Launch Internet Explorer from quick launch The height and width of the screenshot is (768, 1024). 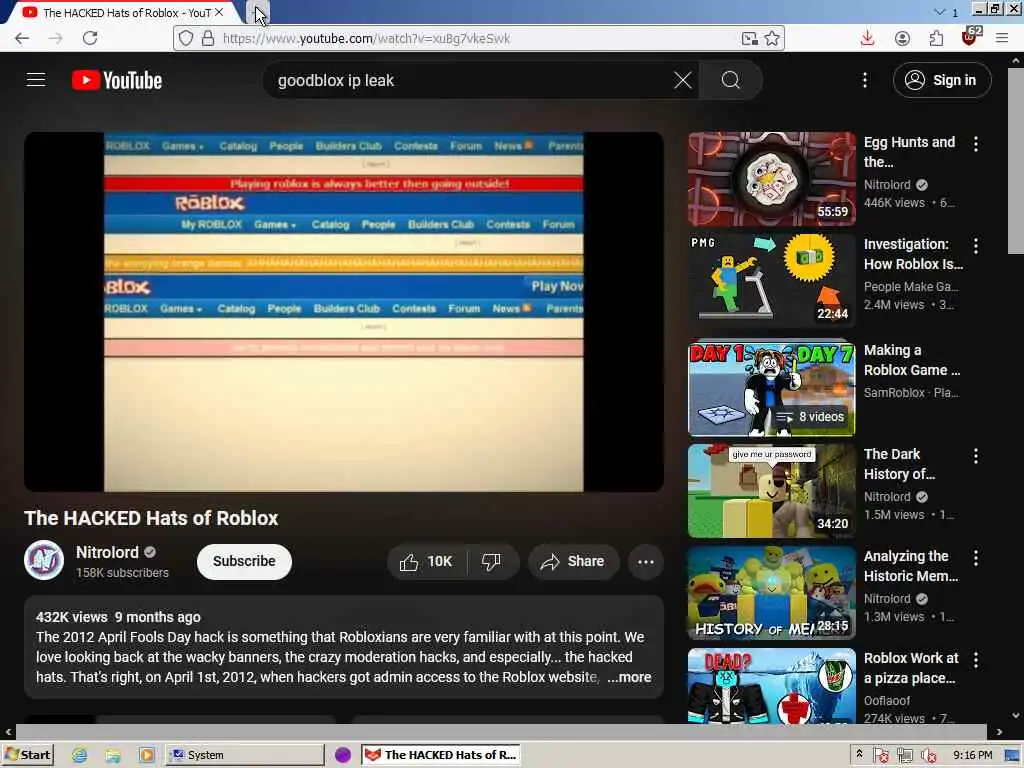point(80,755)
